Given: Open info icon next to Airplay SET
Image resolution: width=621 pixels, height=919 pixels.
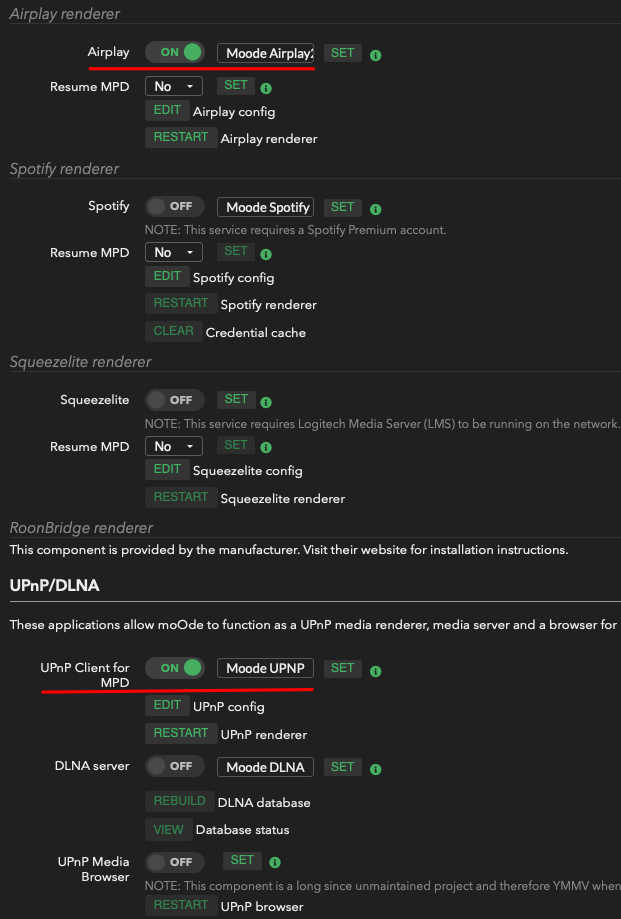Looking at the screenshot, I should 376,55.
